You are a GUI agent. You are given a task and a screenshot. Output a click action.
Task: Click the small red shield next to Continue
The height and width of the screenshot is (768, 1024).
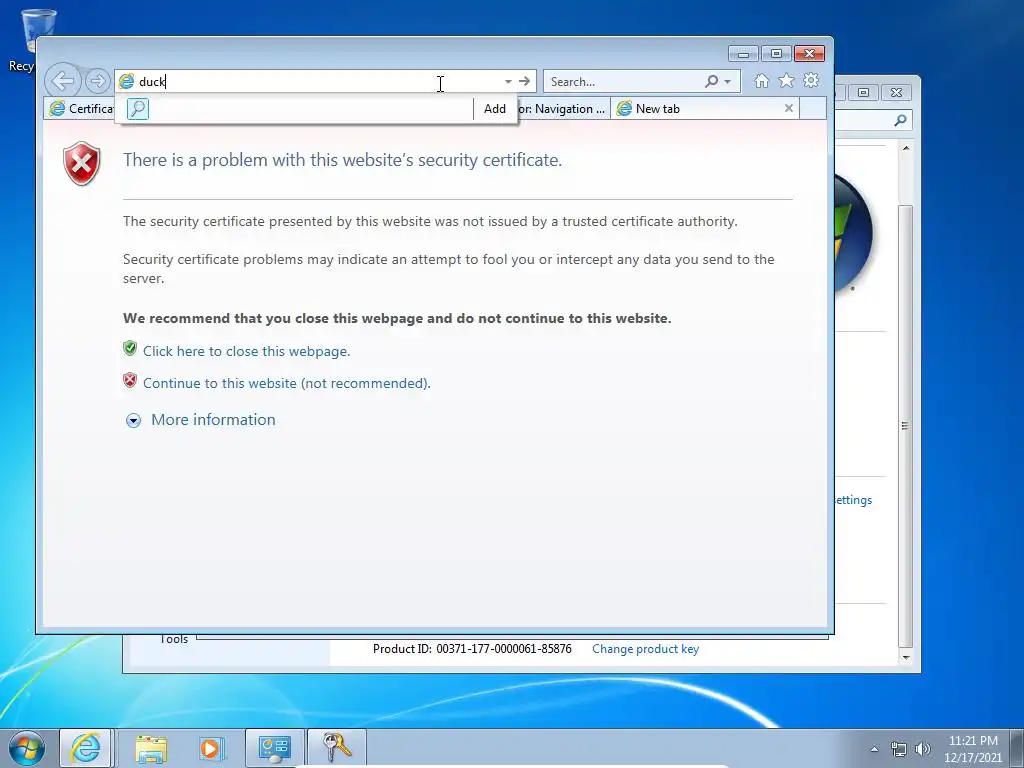pos(130,380)
